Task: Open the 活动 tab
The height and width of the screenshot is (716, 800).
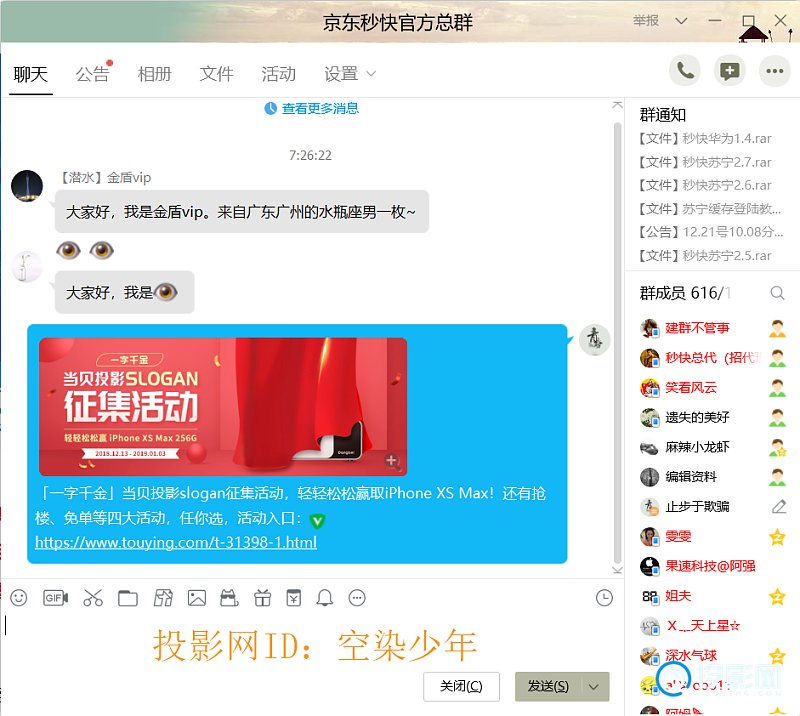Action: (279, 75)
